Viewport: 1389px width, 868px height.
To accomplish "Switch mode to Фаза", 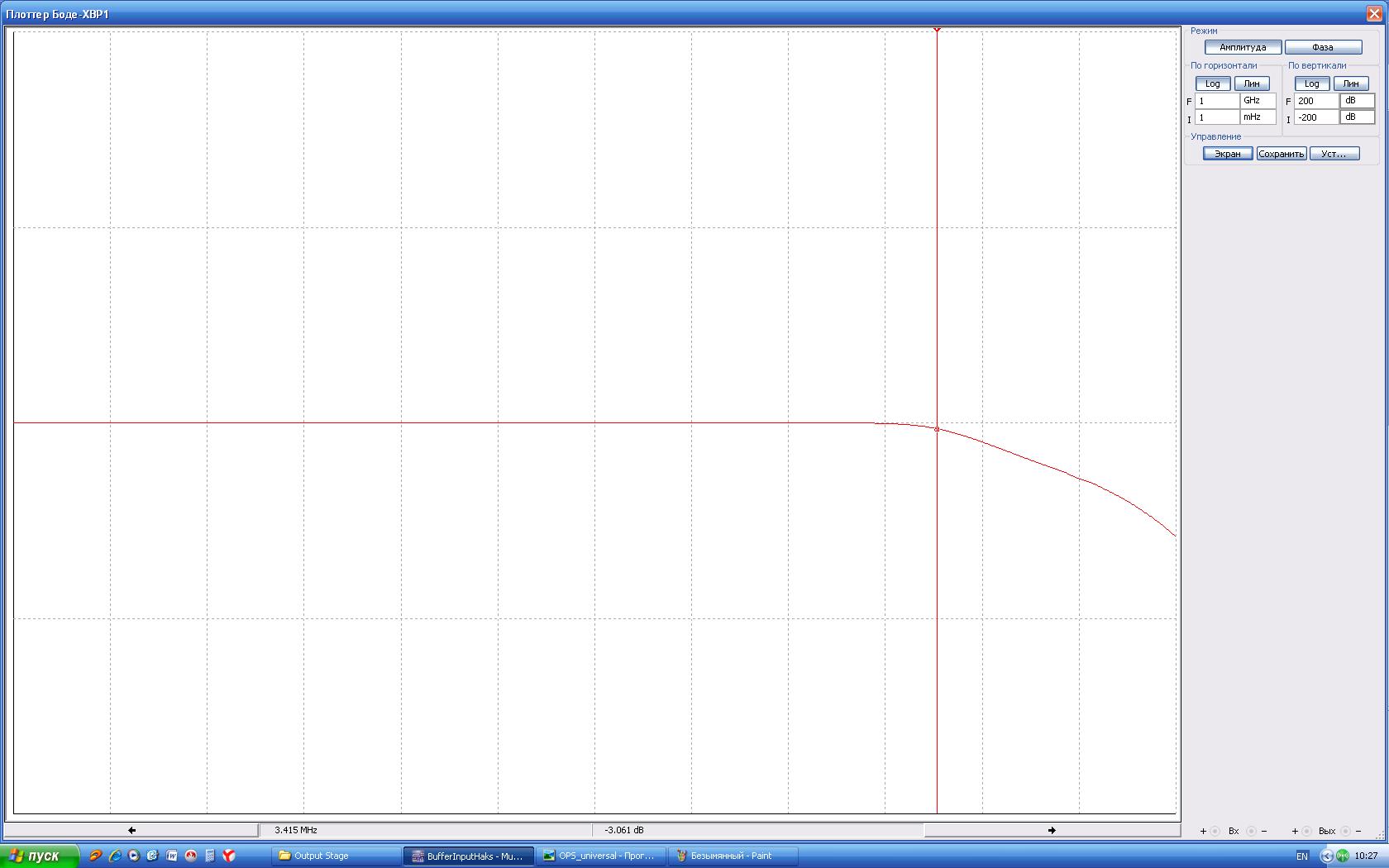I will (x=1323, y=47).
